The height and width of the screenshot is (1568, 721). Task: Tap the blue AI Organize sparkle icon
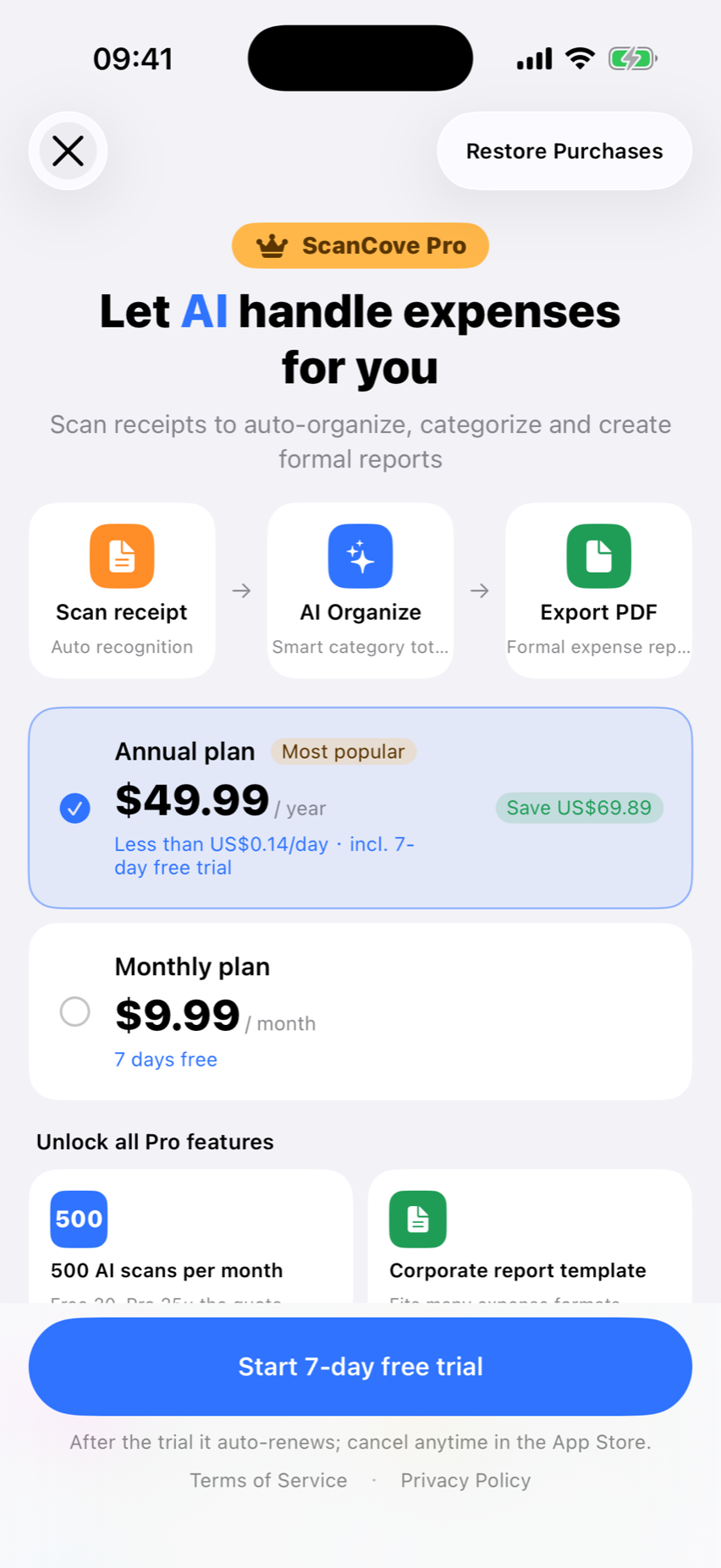click(x=360, y=556)
